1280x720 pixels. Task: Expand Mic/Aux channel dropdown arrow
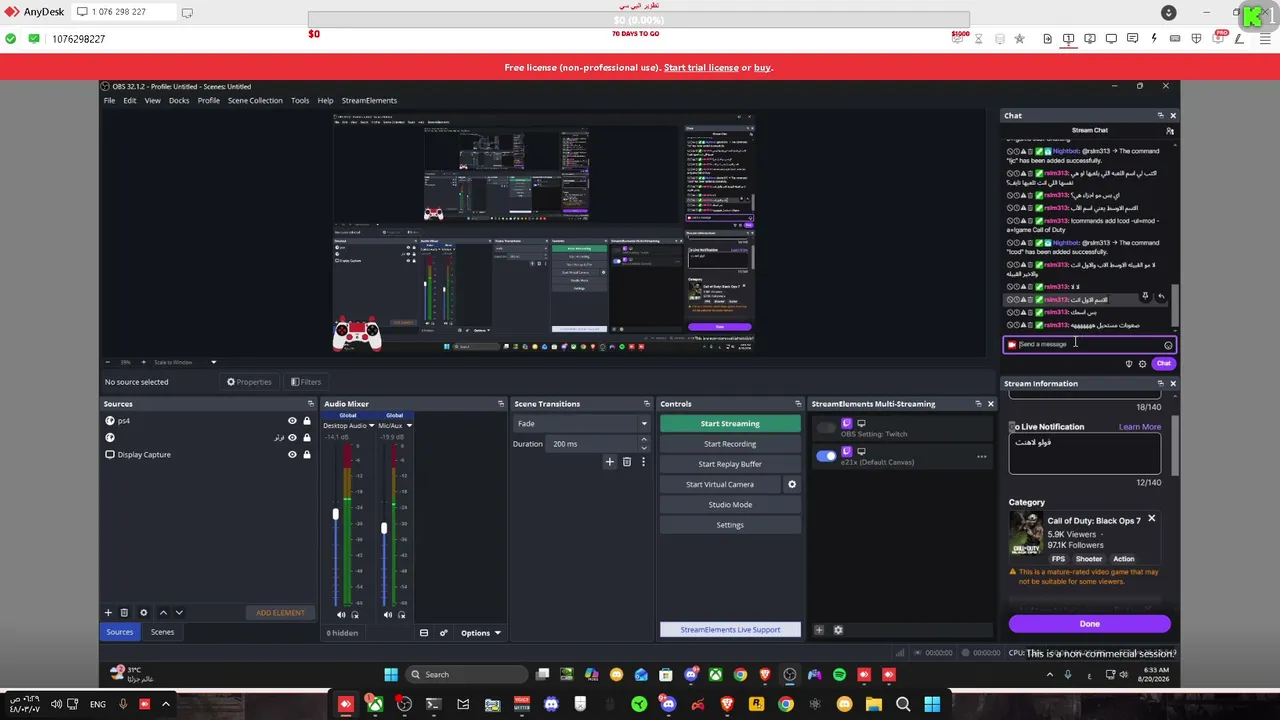(x=409, y=426)
